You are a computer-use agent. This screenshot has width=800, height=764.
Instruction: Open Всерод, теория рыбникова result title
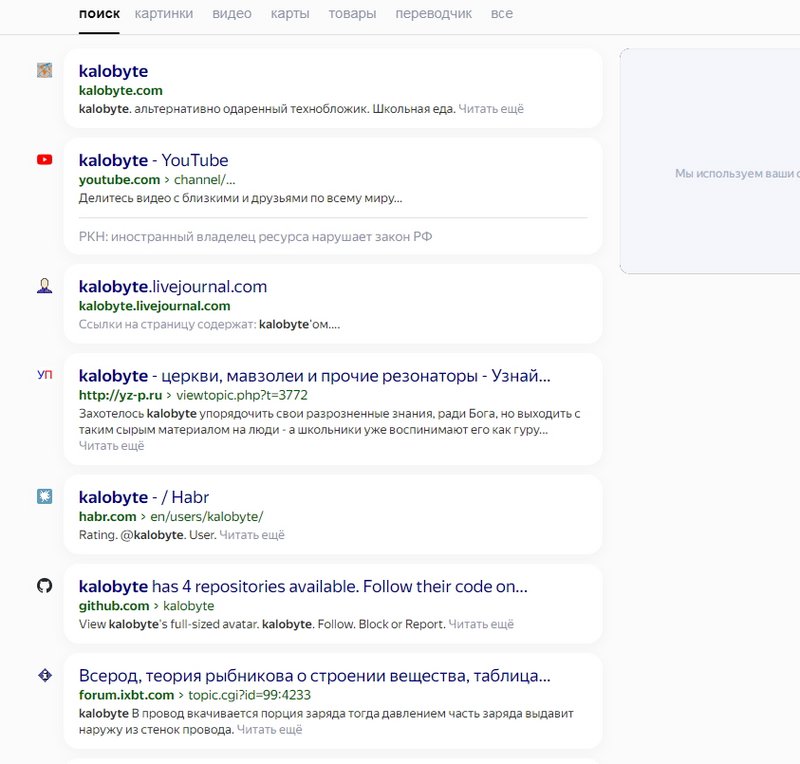coord(315,676)
